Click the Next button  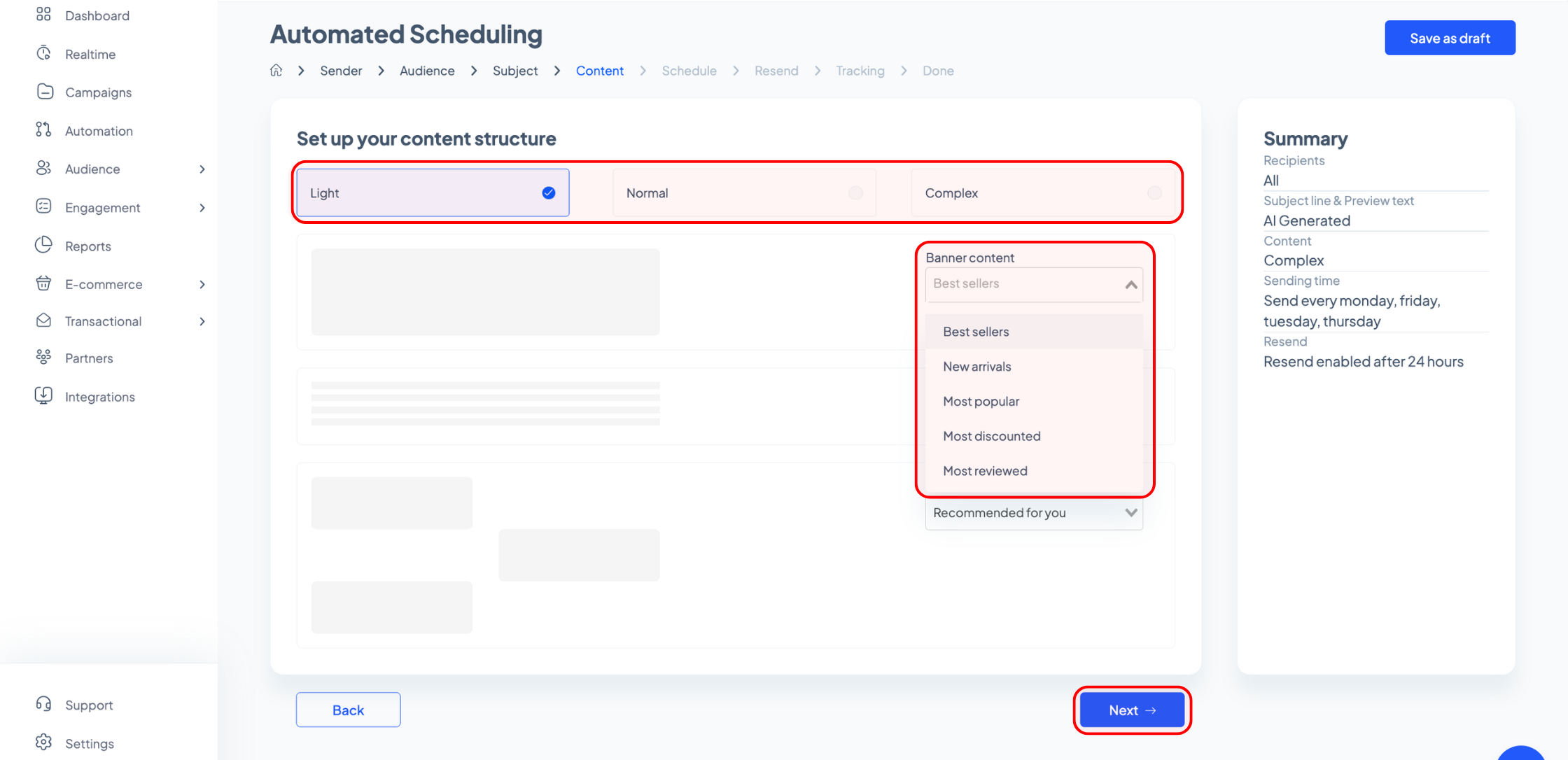(x=1132, y=710)
